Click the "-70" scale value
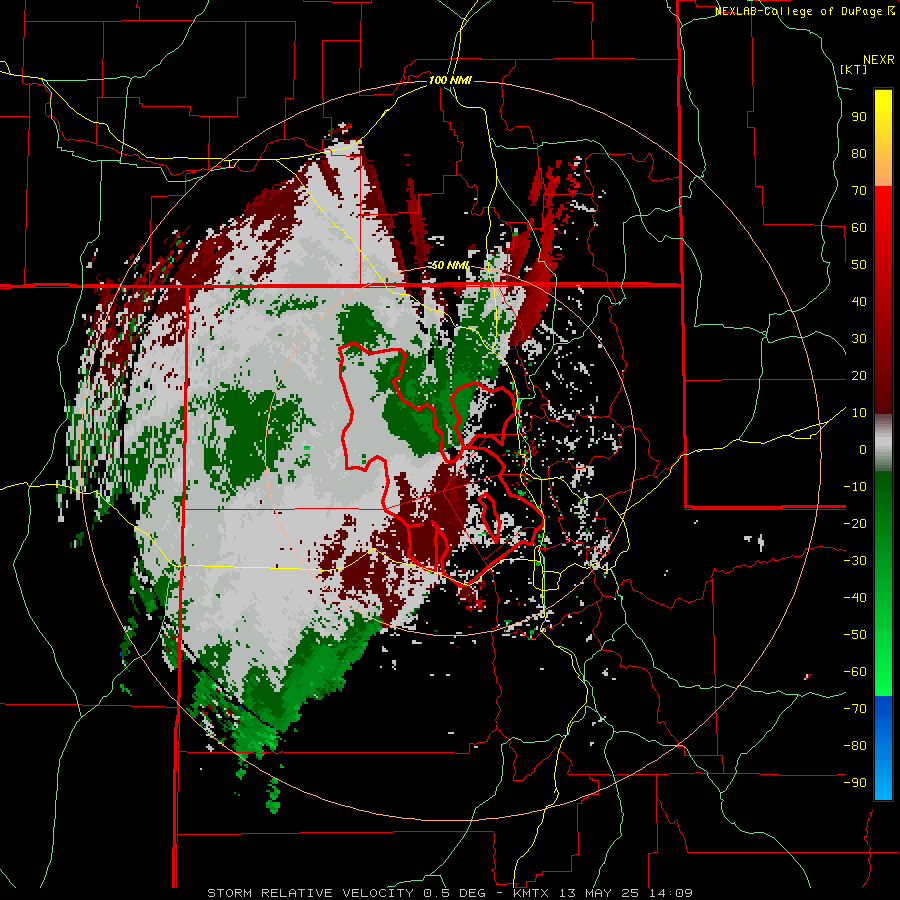Screen dimensions: 900x900 point(855,709)
